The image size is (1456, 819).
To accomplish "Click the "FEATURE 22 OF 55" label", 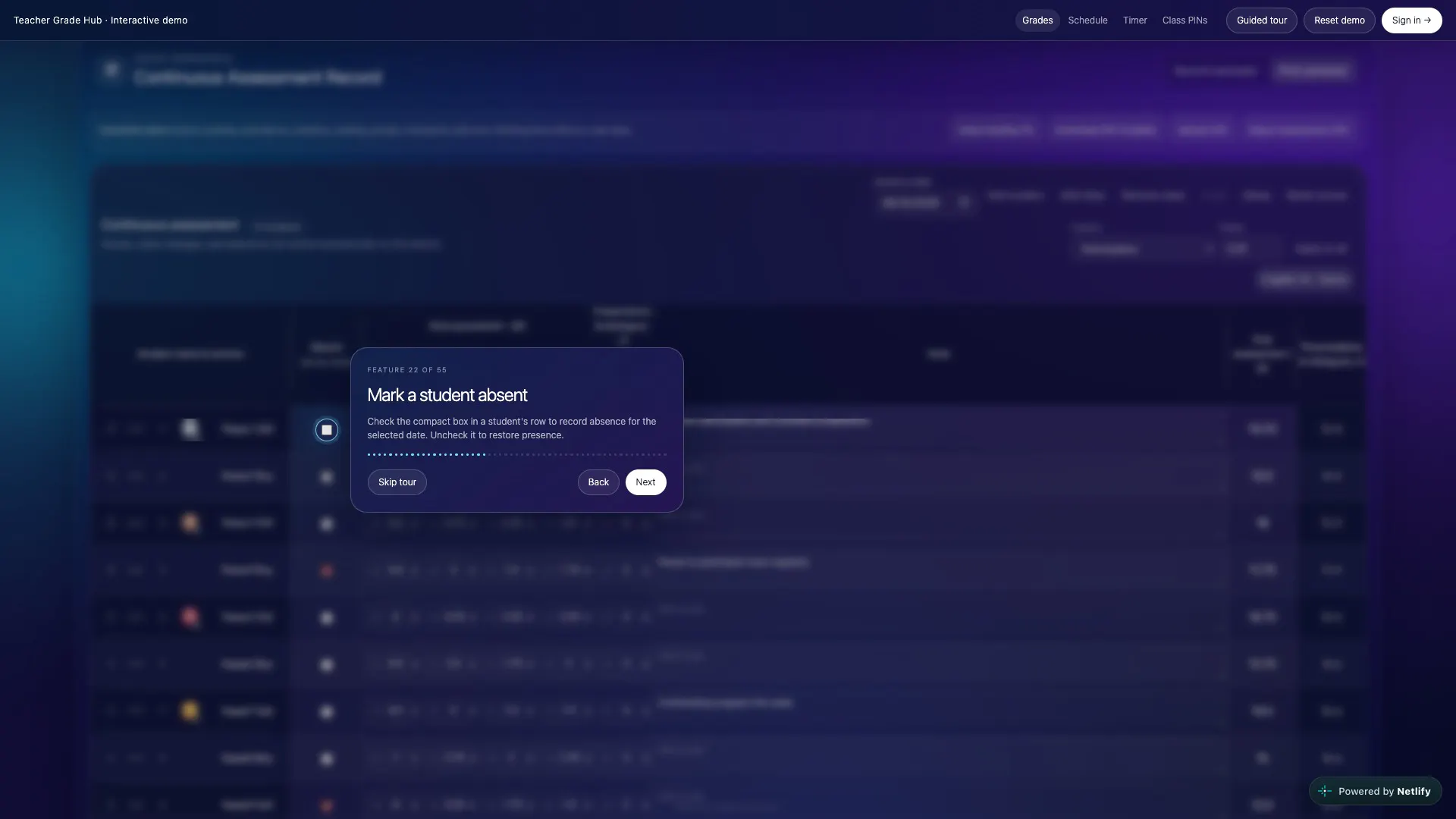I will coord(406,370).
